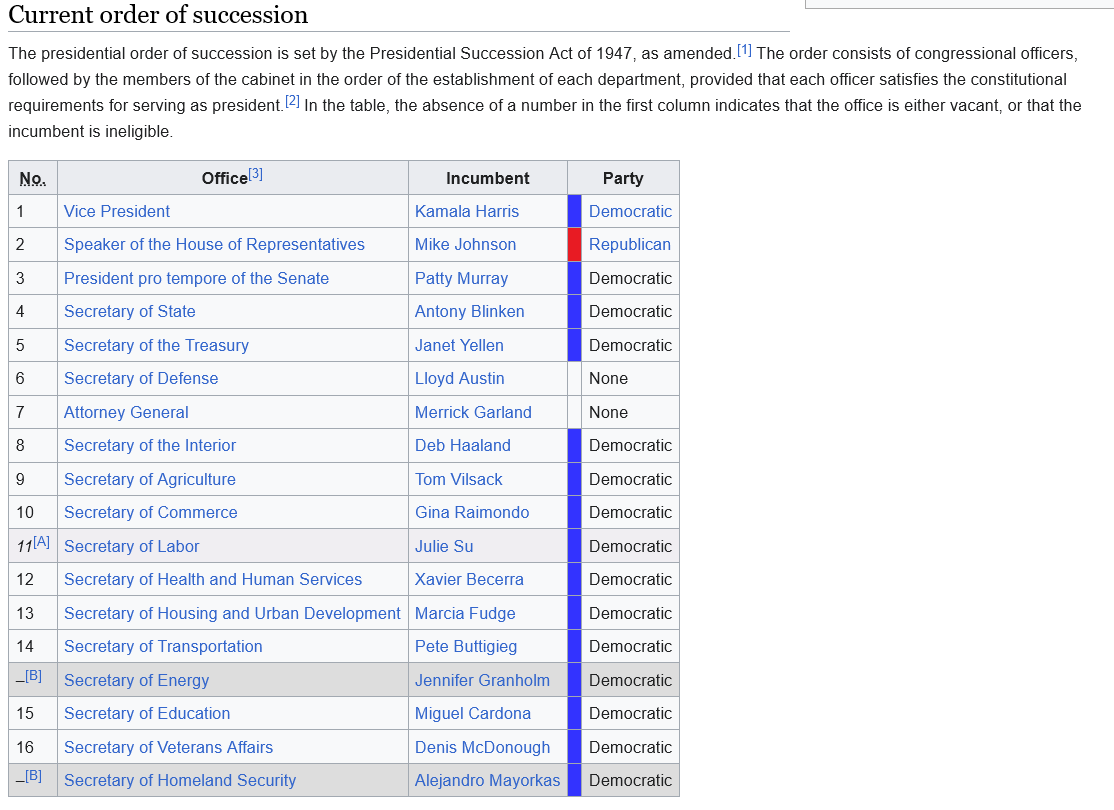Open note [B] in Secretary of Energy row

tap(33, 676)
